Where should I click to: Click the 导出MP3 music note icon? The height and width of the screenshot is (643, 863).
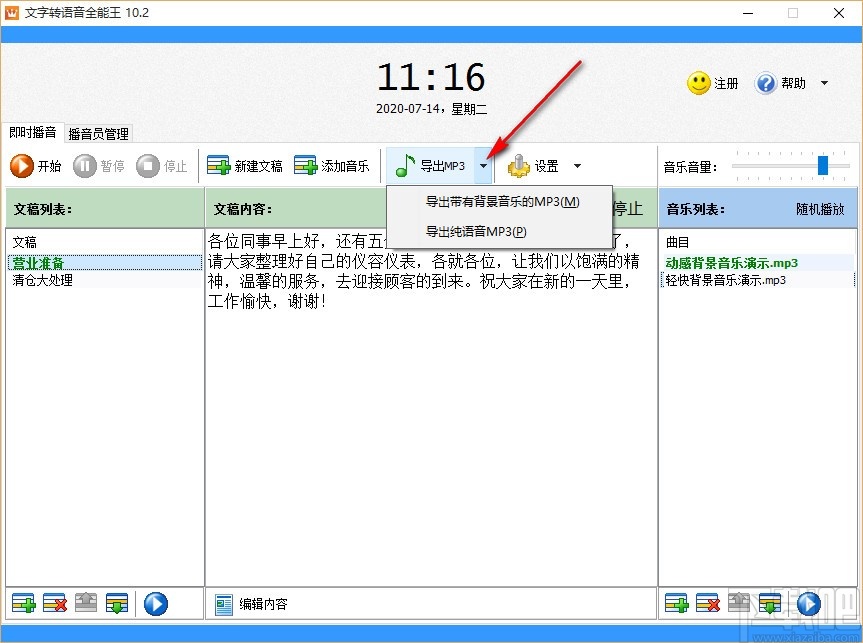(x=404, y=165)
